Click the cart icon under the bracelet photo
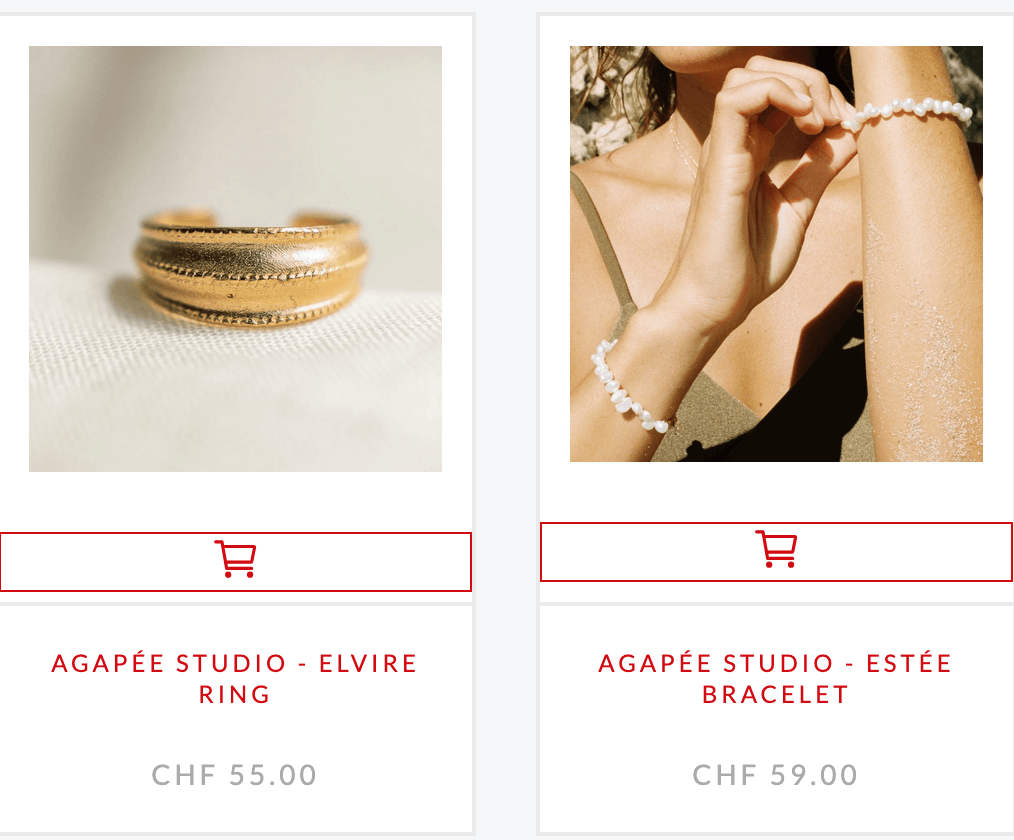The image size is (1014, 840). click(x=776, y=549)
